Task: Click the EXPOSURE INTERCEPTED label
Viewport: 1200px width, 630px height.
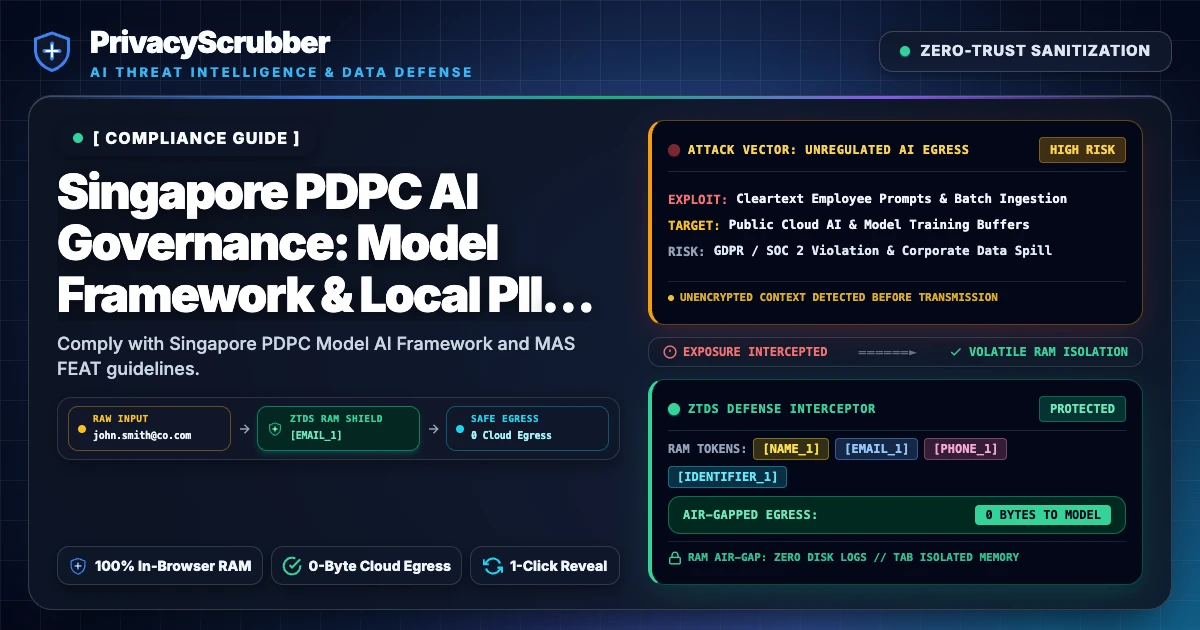Action: [x=755, y=352]
